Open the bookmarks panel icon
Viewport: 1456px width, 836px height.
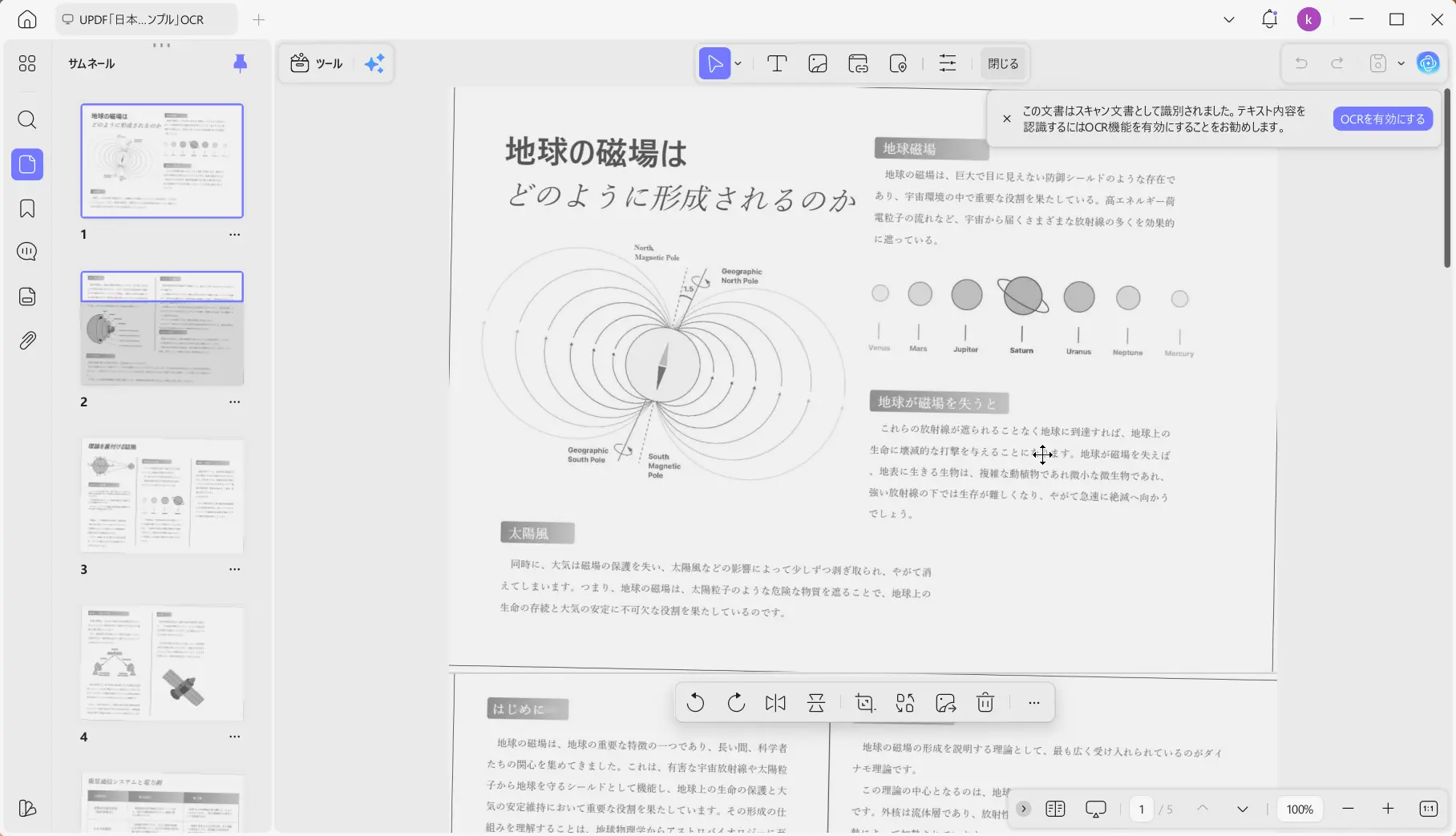pyautogui.click(x=27, y=208)
